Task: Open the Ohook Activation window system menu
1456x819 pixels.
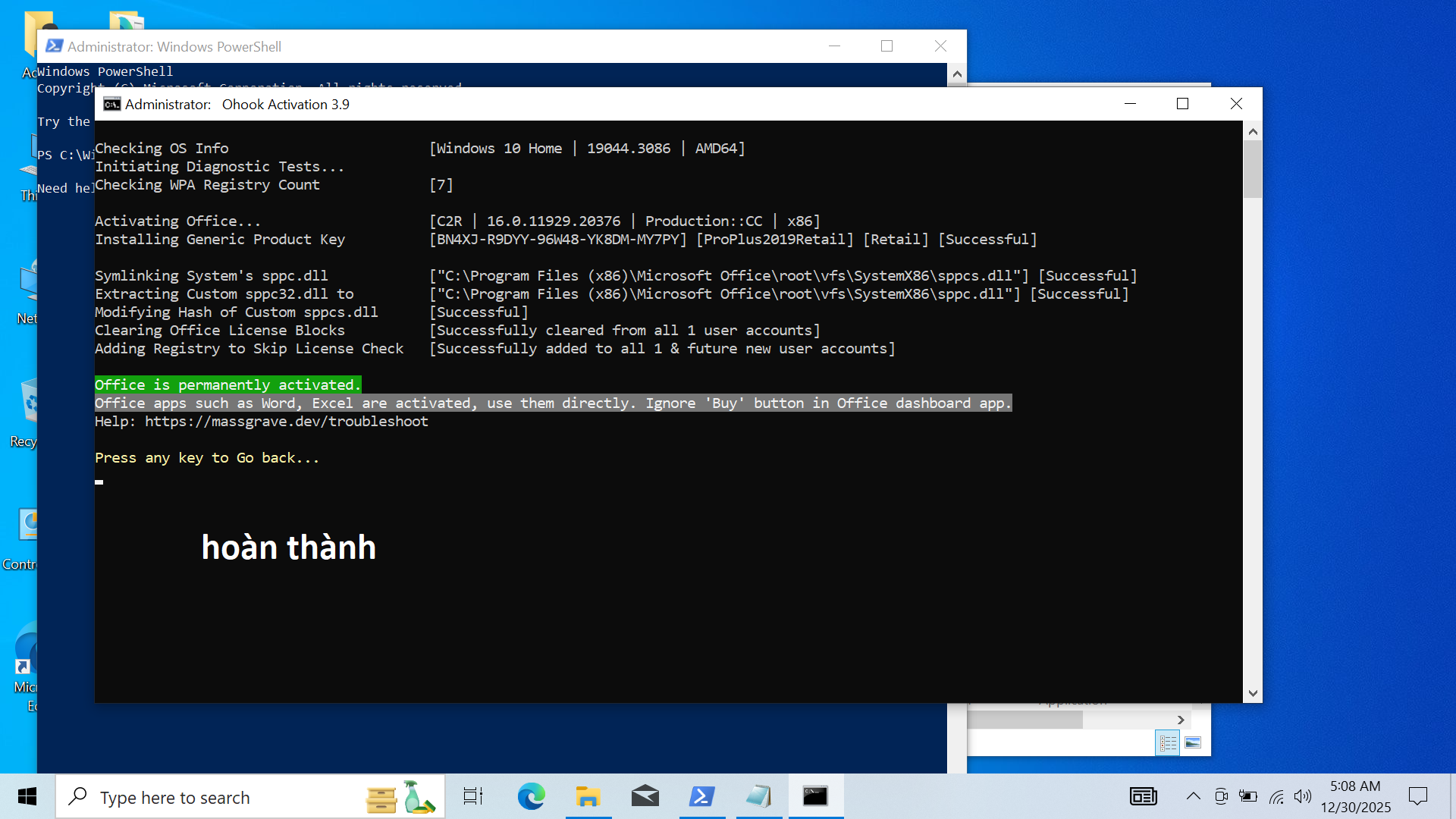Action: click(112, 104)
